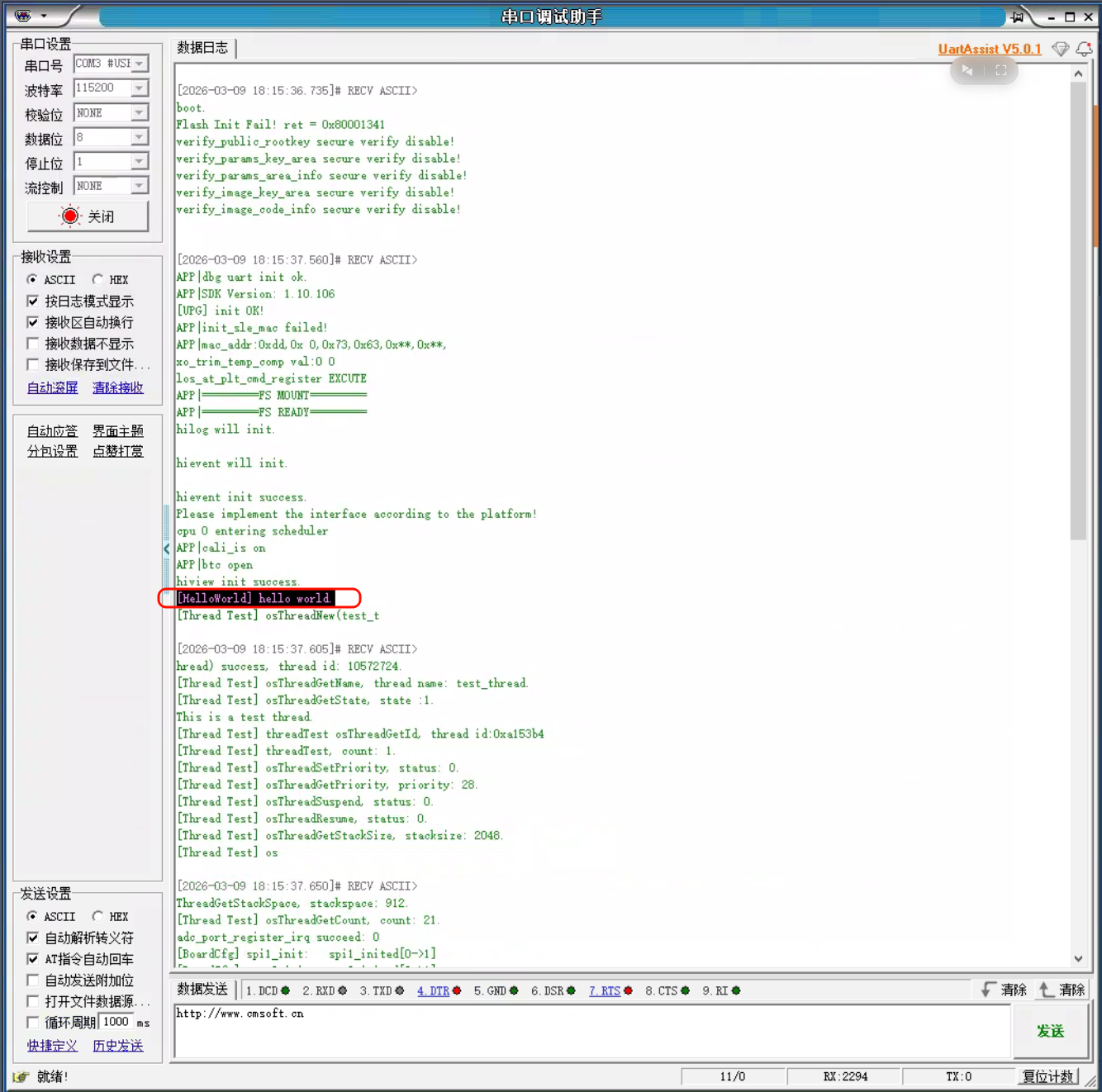
Task: Click the 复位计数 button
Action: (x=1047, y=1076)
